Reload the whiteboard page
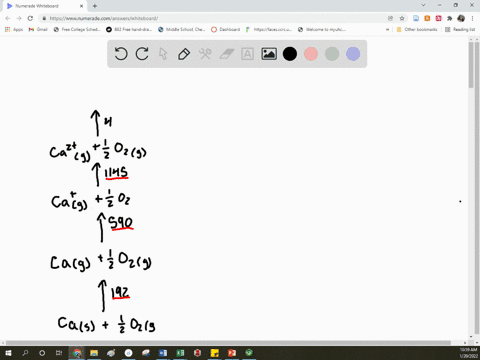Image resolution: width=480 pixels, height=360 pixels. tap(30, 18)
